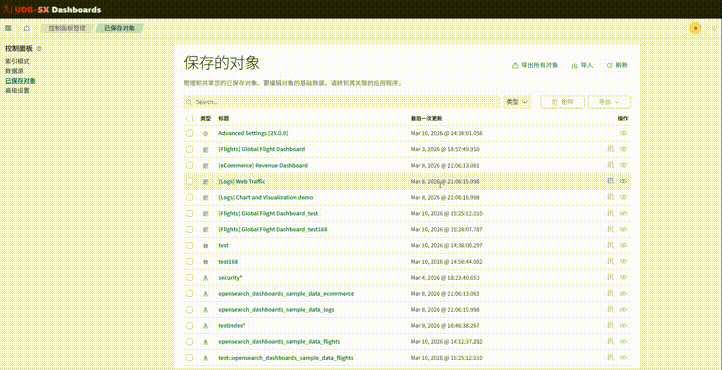Open relationships for test::opensearch_dashboards_sample_data_flights
722x370 pixels.
click(623, 358)
